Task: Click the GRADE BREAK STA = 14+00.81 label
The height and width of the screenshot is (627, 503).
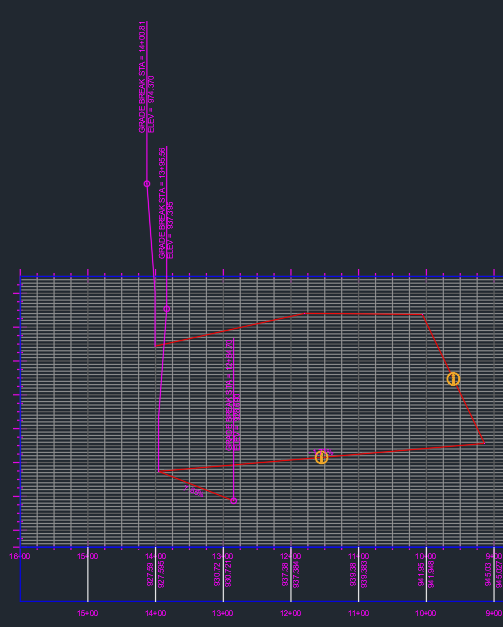Action: pos(142,77)
